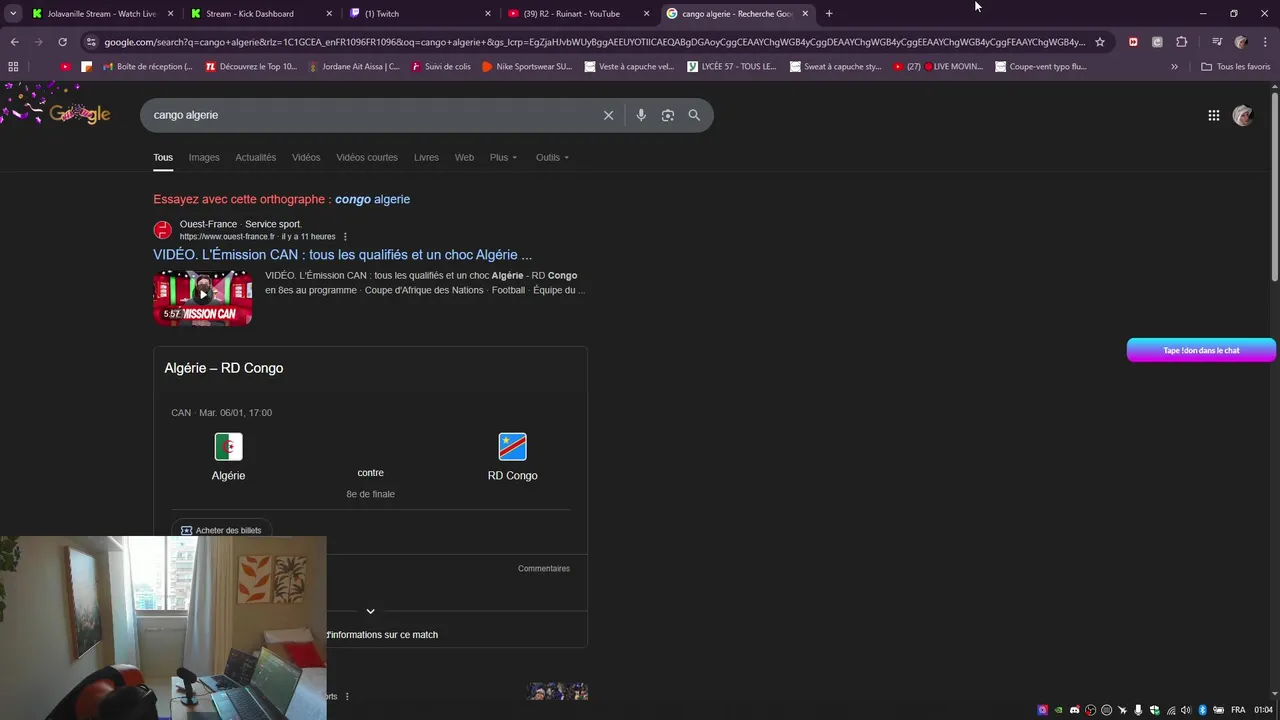Select the Actualités search tab
Screen dimensions: 1280x720
tap(255, 157)
